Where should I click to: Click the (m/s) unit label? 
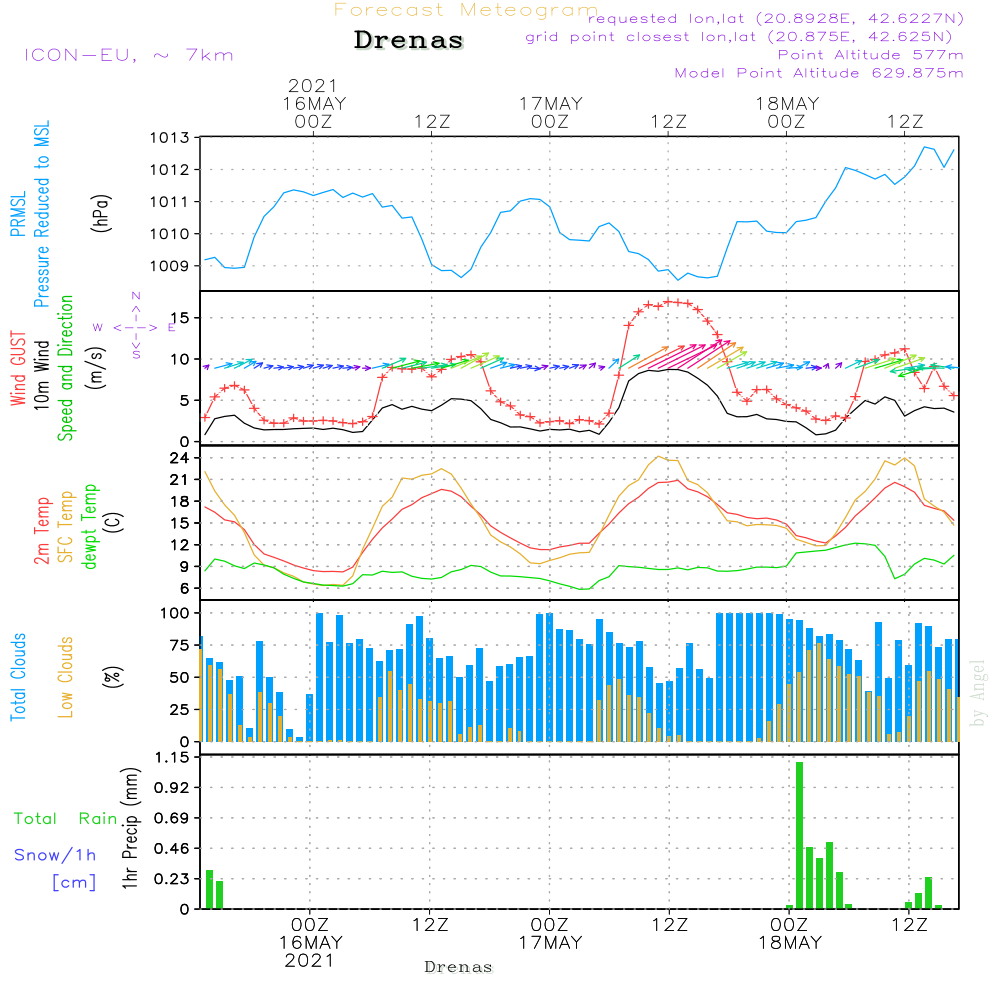click(x=96, y=368)
